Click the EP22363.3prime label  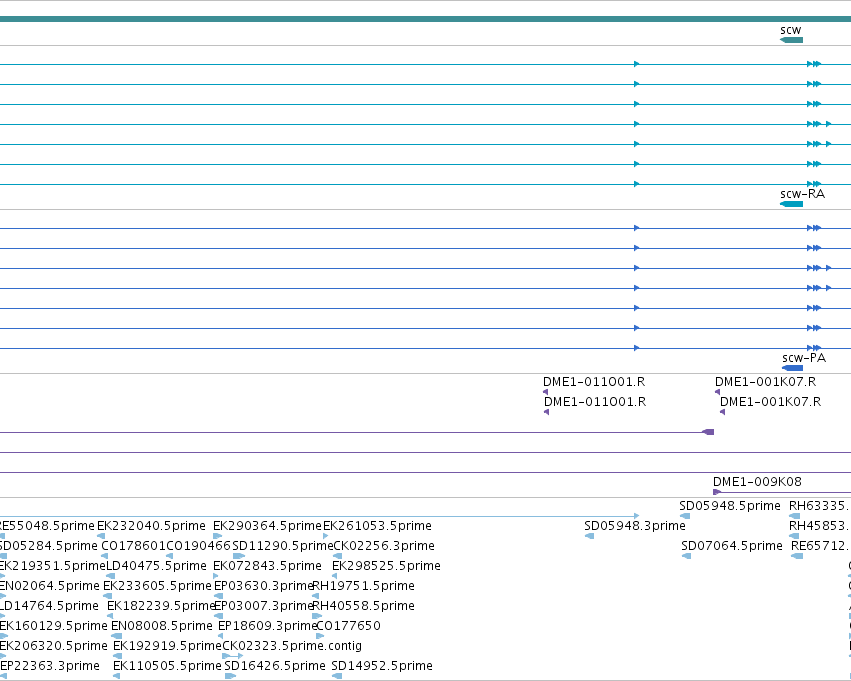click(x=50, y=666)
